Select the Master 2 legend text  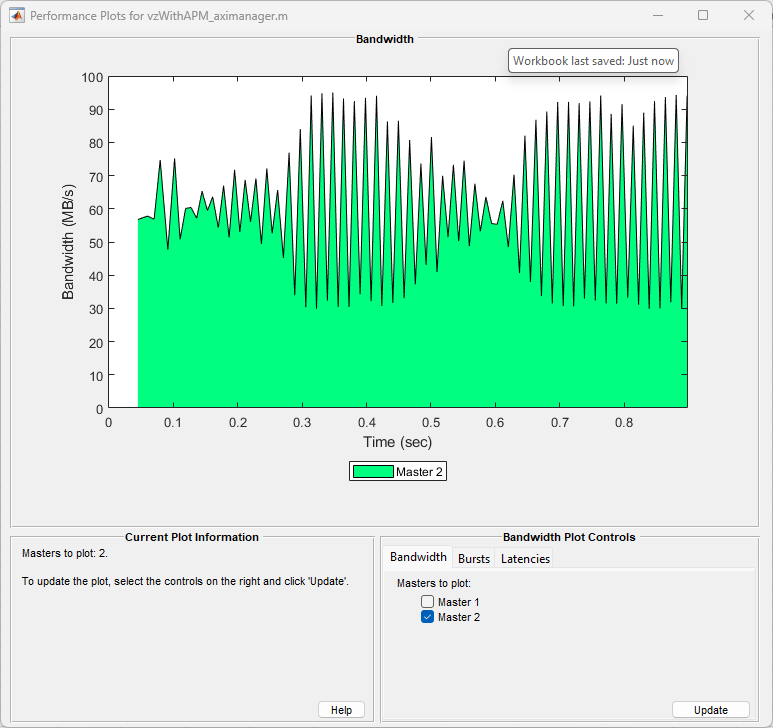coord(419,472)
